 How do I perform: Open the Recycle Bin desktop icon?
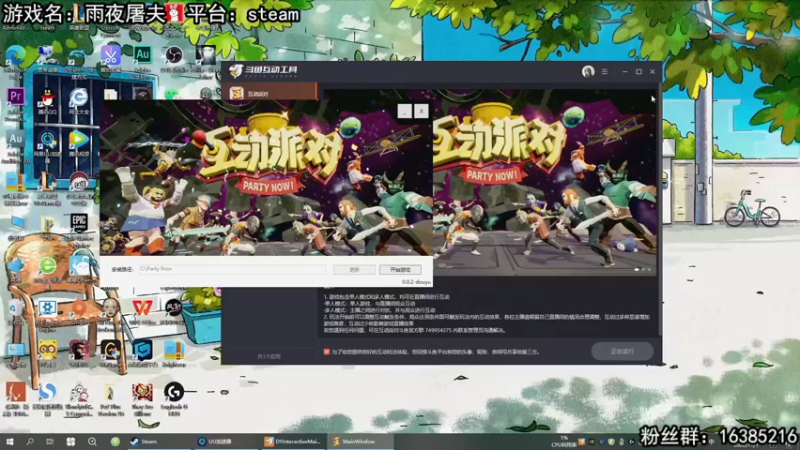(x=16, y=307)
